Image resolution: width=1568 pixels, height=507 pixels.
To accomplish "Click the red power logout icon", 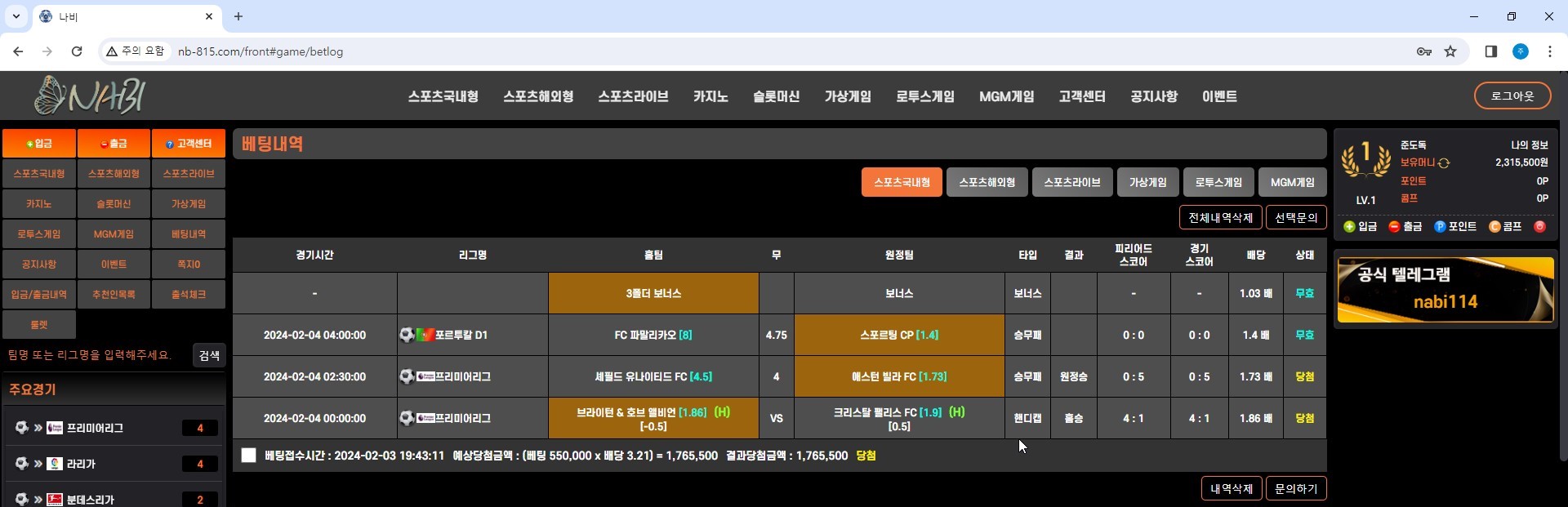I will 1539,226.
